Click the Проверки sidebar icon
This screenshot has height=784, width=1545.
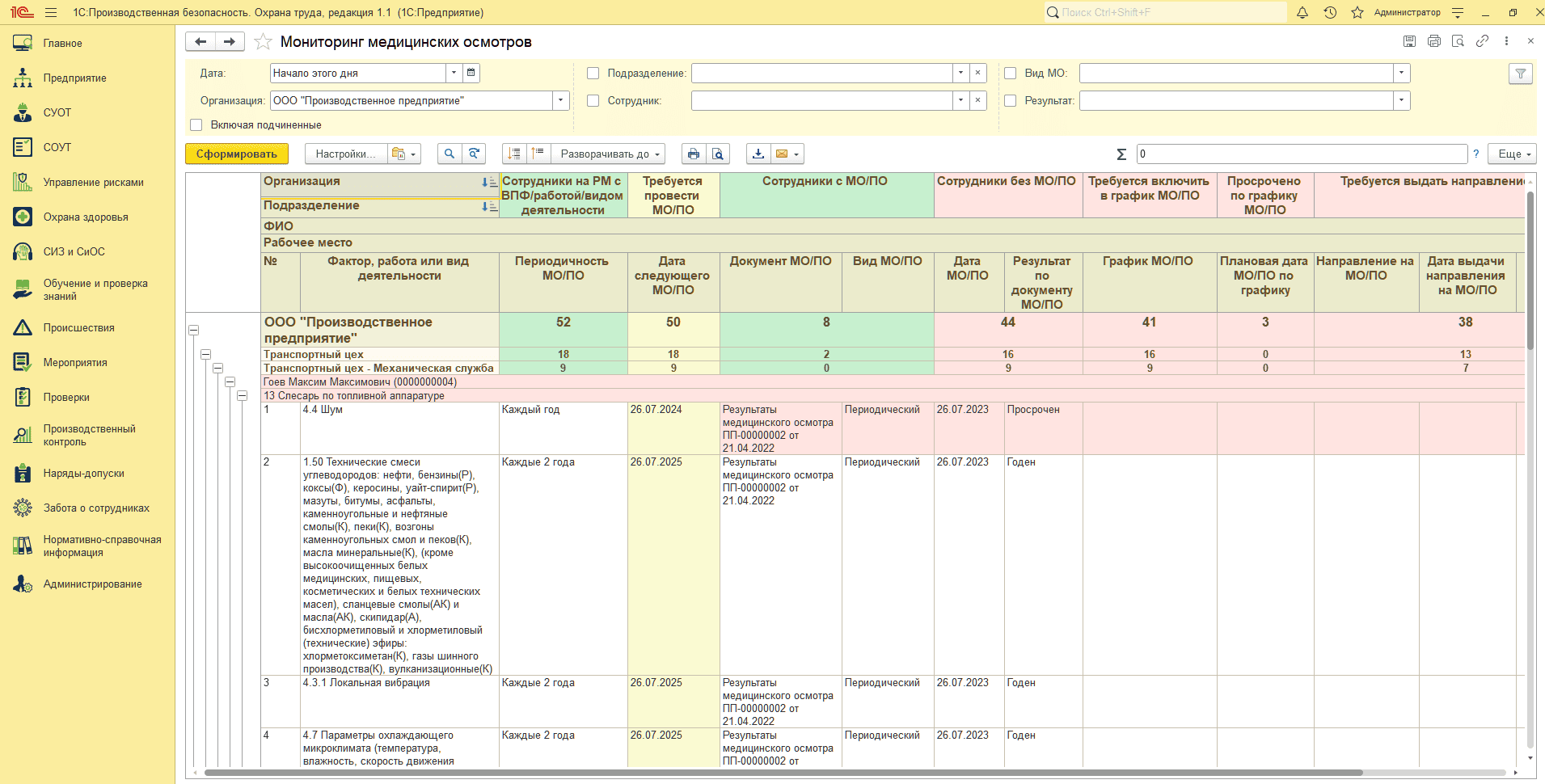pyautogui.click(x=23, y=397)
